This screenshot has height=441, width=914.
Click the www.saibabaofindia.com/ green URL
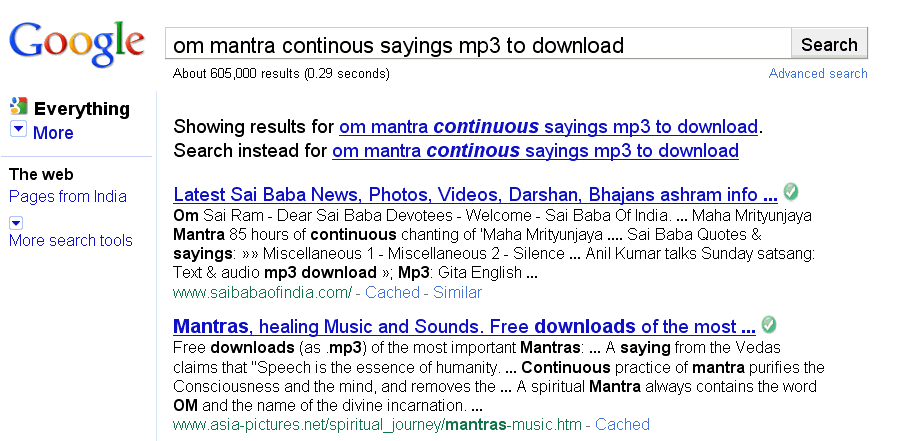[262, 292]
